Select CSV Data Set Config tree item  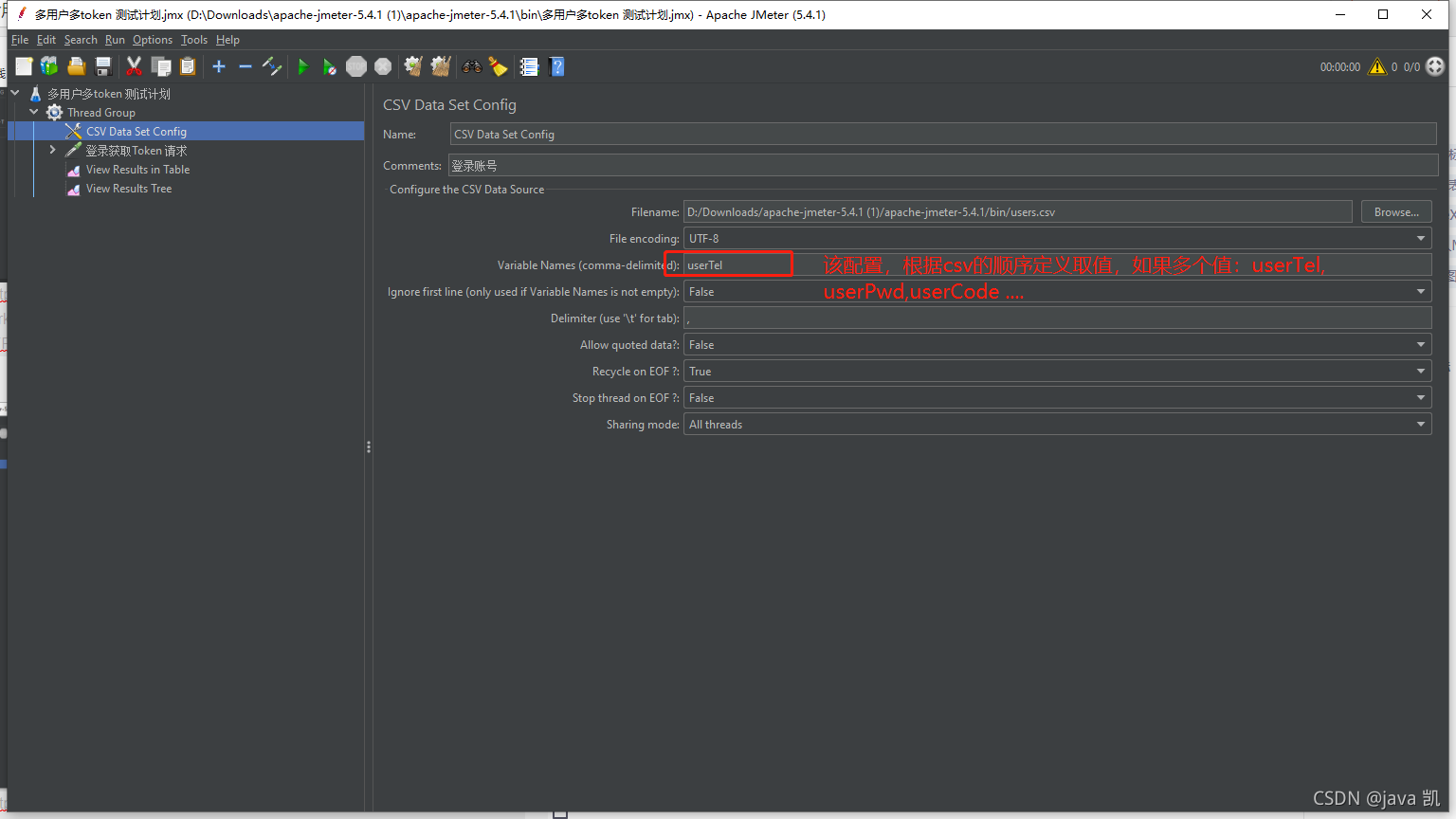(x=136, y=132)
